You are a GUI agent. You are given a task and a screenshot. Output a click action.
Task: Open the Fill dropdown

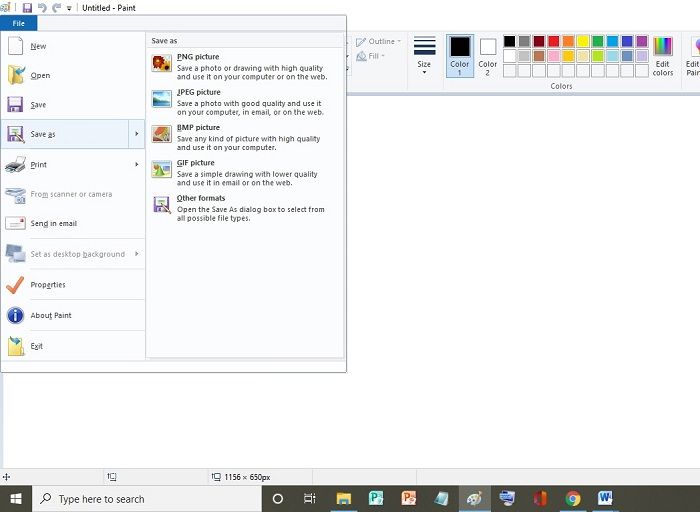tap(371, 56)
